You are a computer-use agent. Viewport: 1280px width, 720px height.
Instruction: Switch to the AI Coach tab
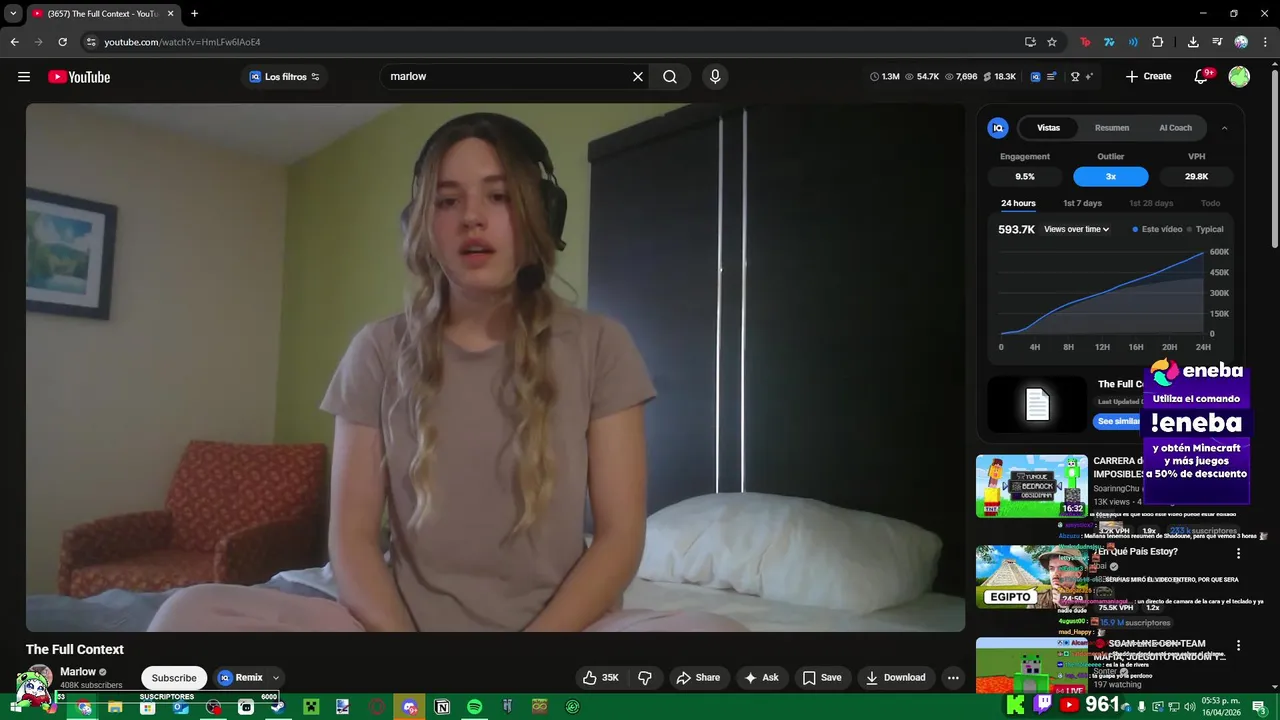pos(1175,128)
